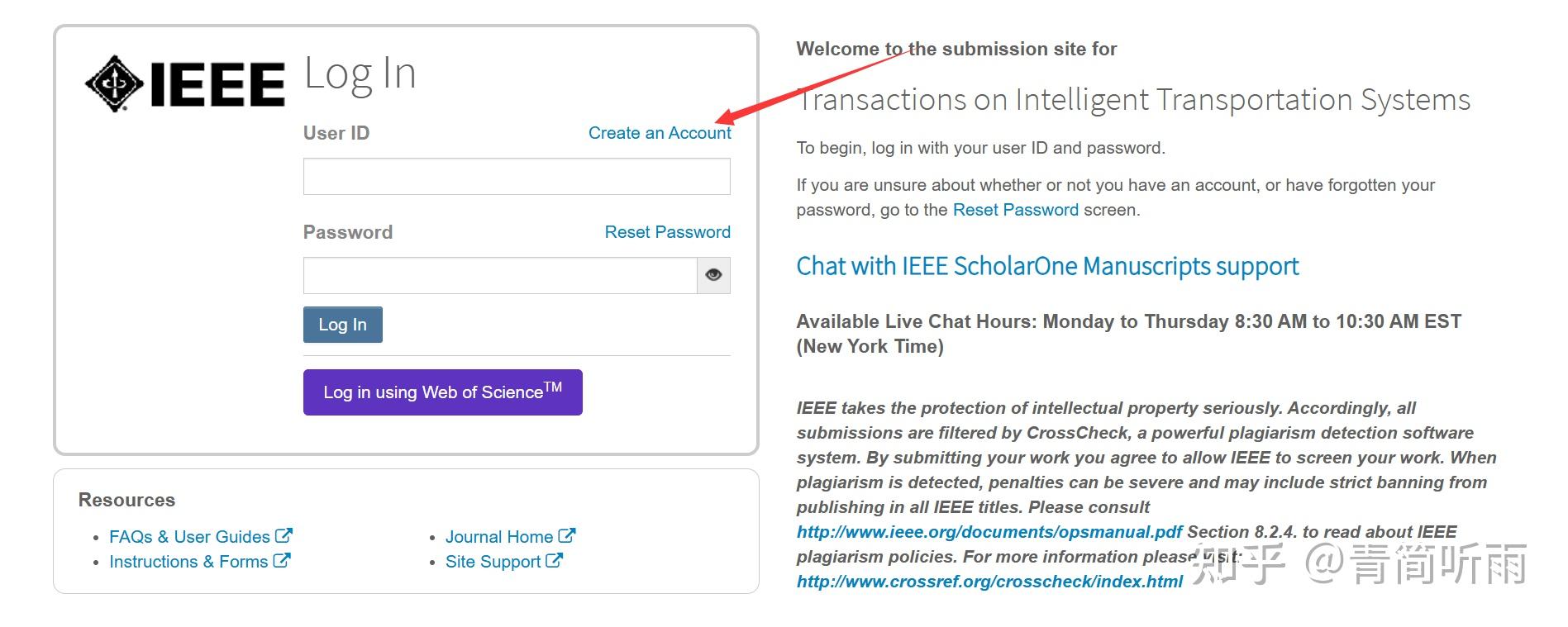The height and width of the screenshot is (627, 1568).
Task: Toggle password visibility eye icon
Action: click(713, 275)
